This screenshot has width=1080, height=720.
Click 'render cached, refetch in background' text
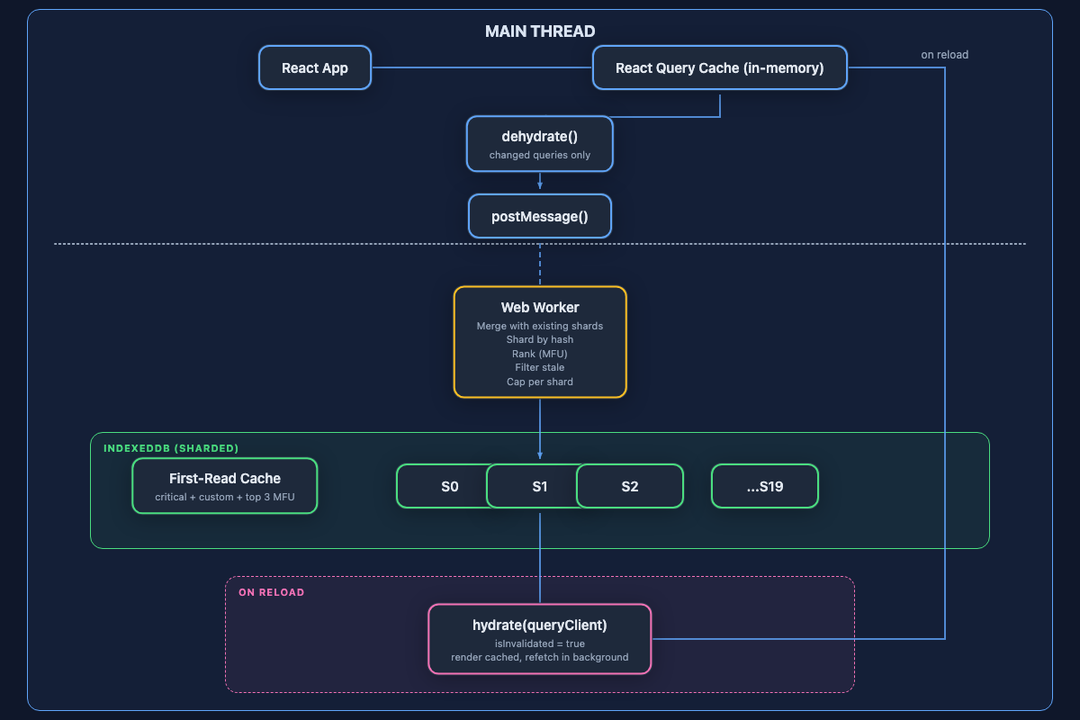539,657
